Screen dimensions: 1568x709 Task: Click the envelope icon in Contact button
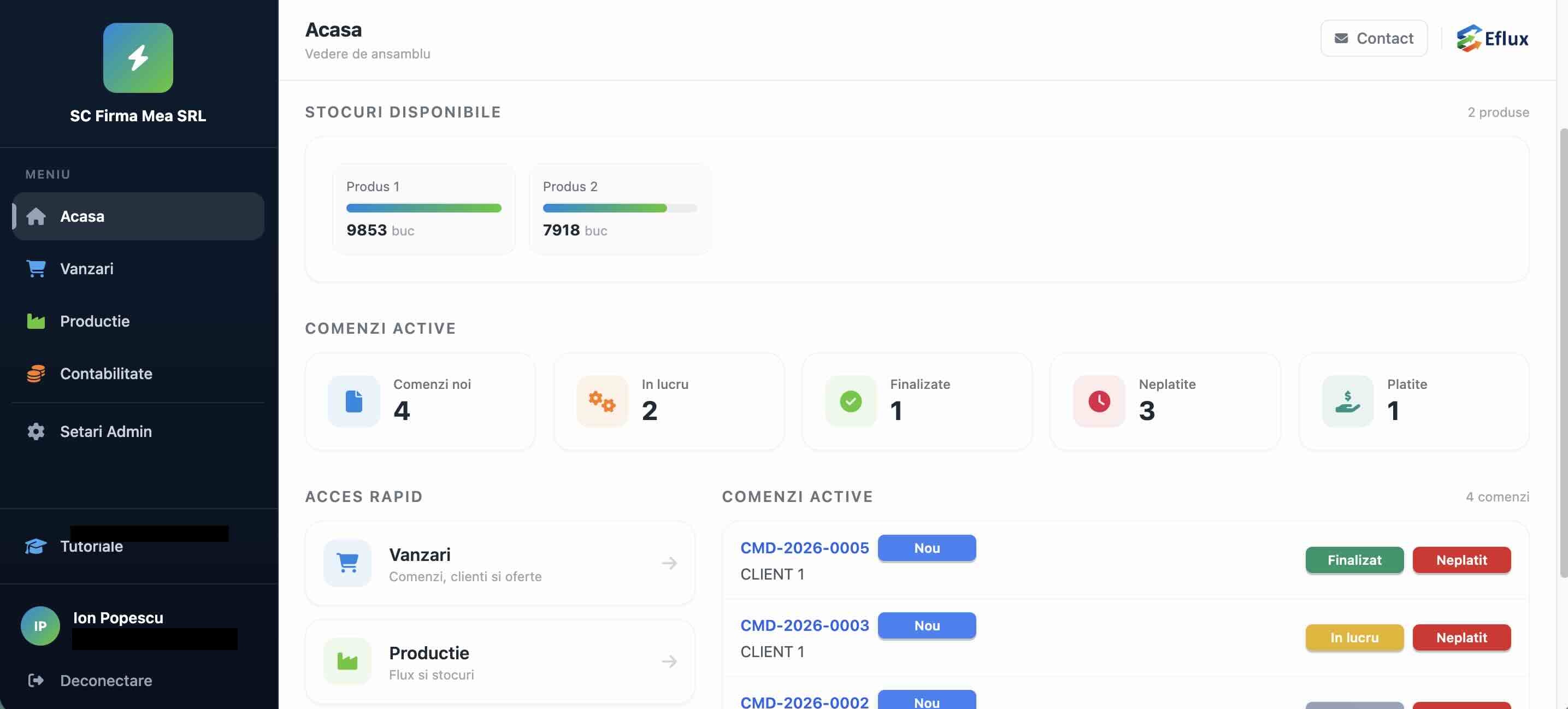[x=1341, y=38]
